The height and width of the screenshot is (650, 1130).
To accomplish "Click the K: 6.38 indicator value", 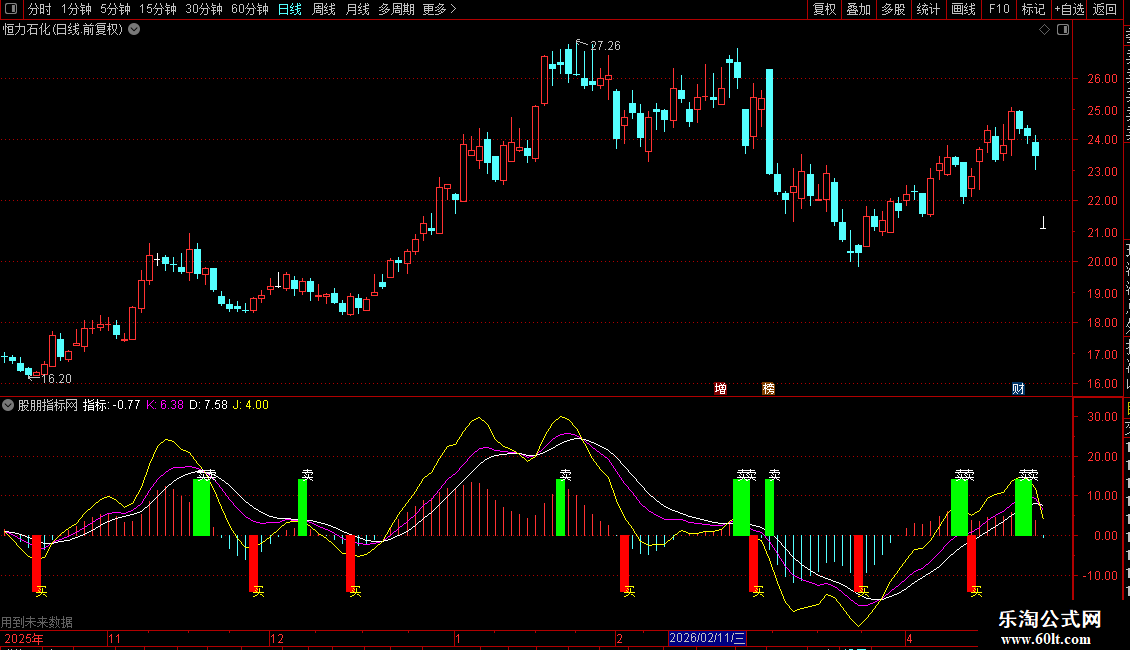I will 165,405.
